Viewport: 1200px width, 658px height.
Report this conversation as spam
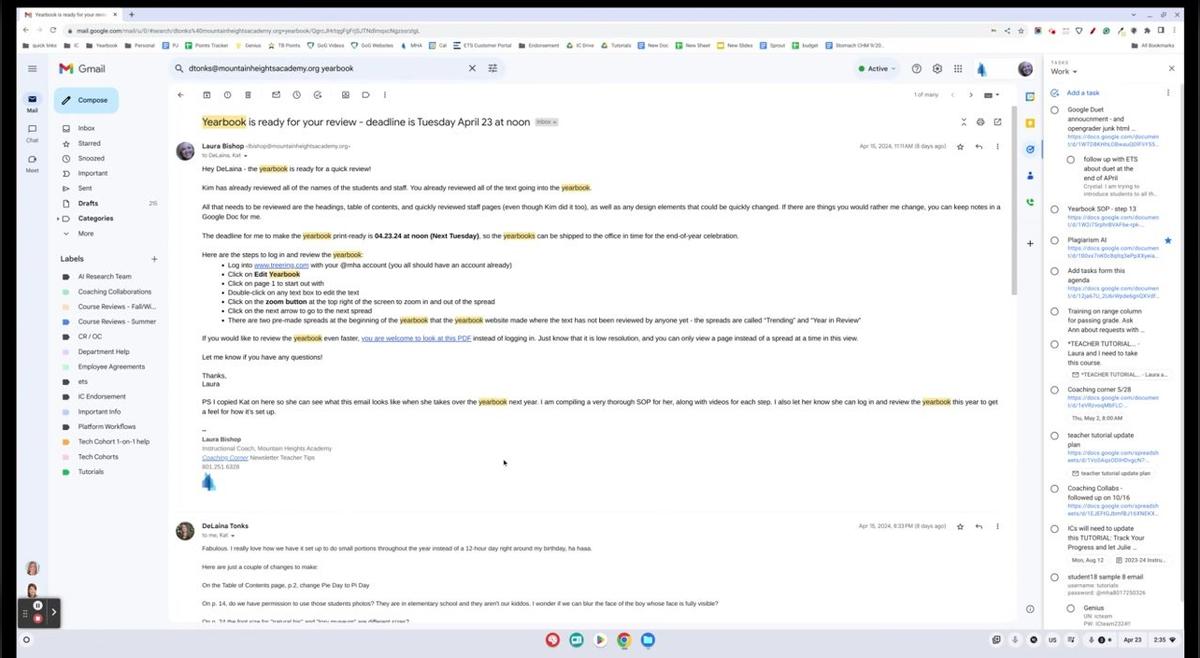(x=227, y=95)
